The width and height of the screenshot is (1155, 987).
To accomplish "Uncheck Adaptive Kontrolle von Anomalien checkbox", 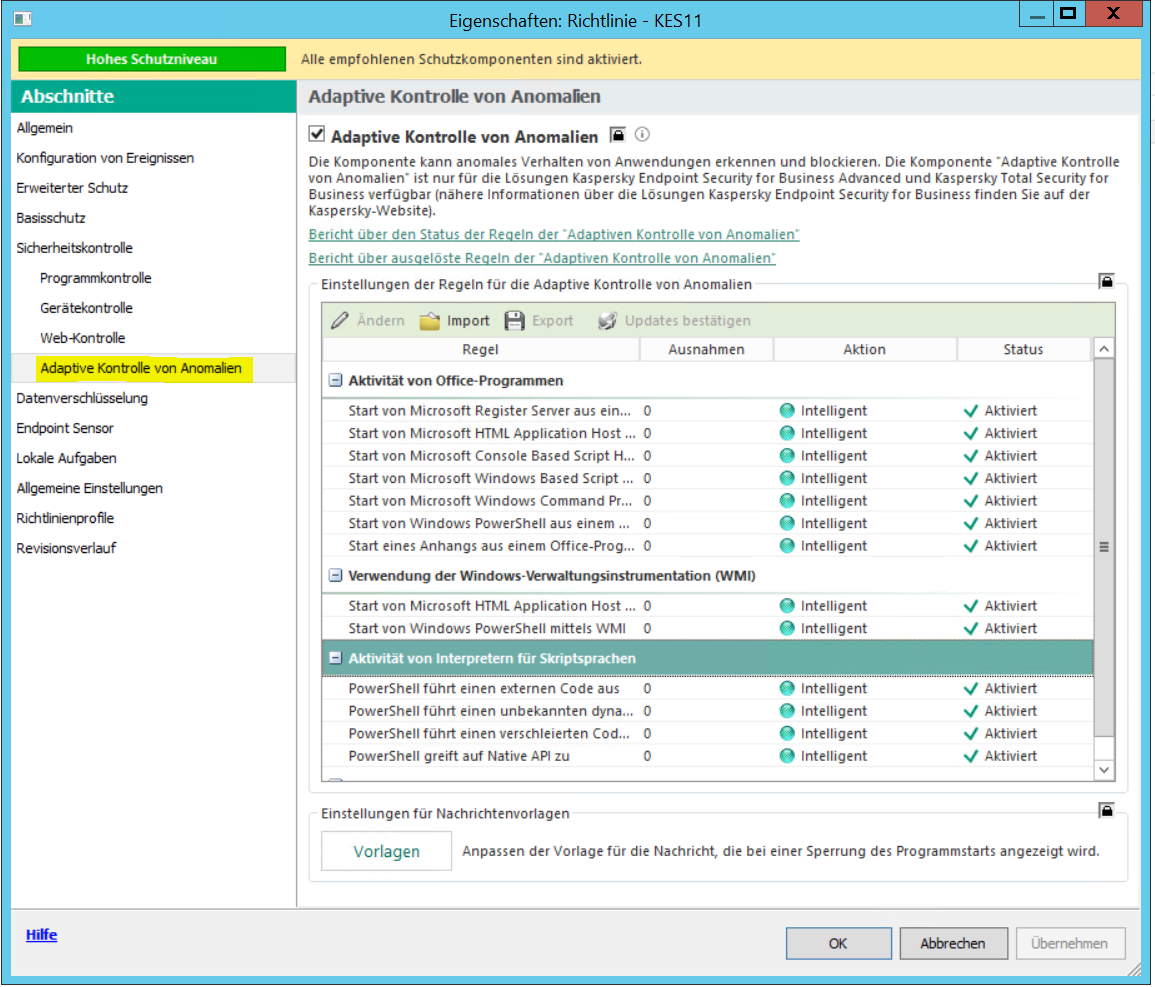I will point(317,135).
